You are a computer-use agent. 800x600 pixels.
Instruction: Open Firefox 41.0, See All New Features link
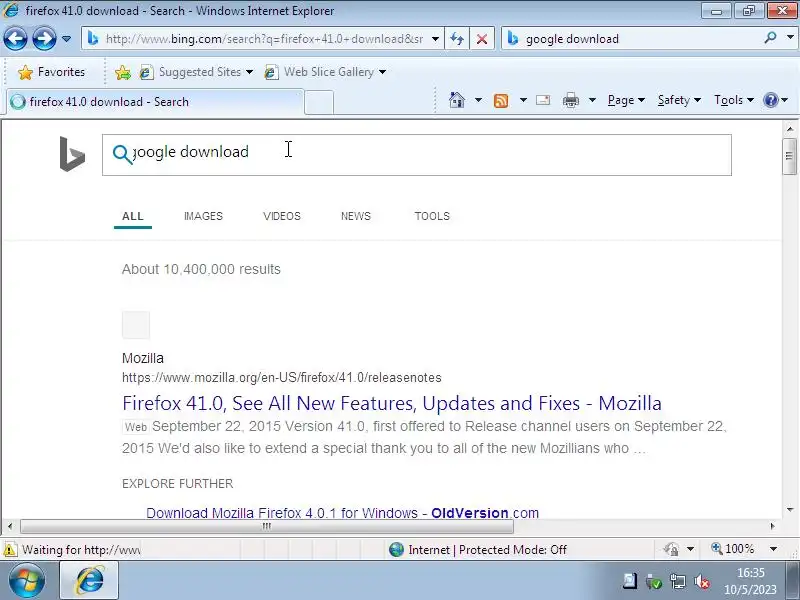pos(391,403)
